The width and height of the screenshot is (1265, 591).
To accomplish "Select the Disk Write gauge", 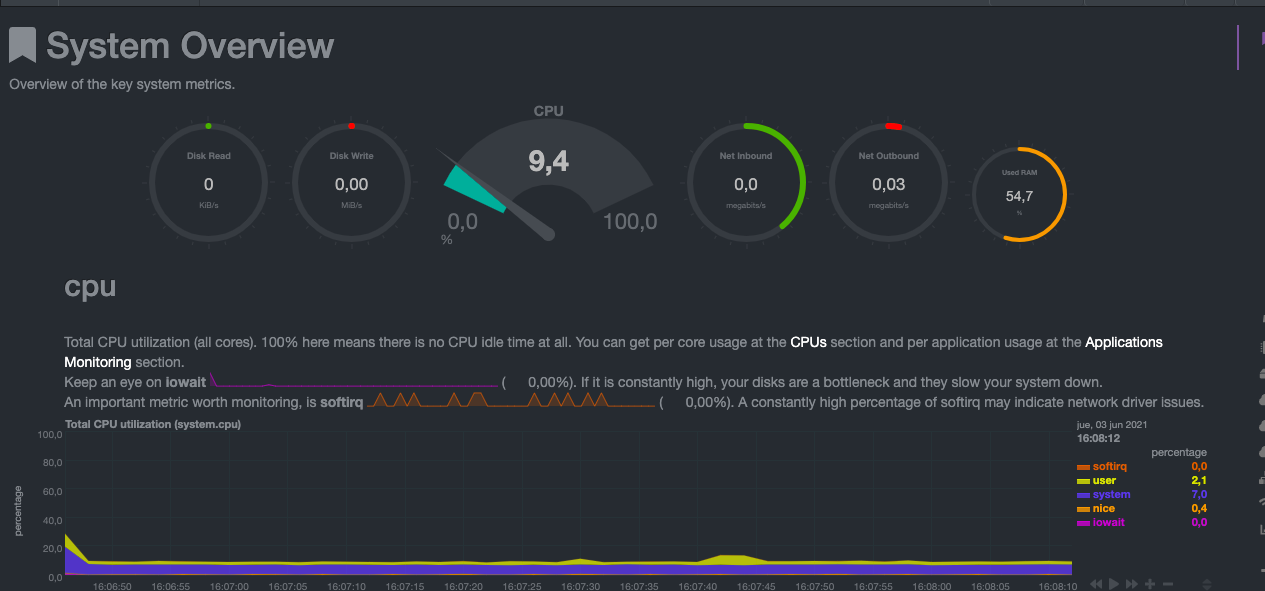I will [351, 184].
